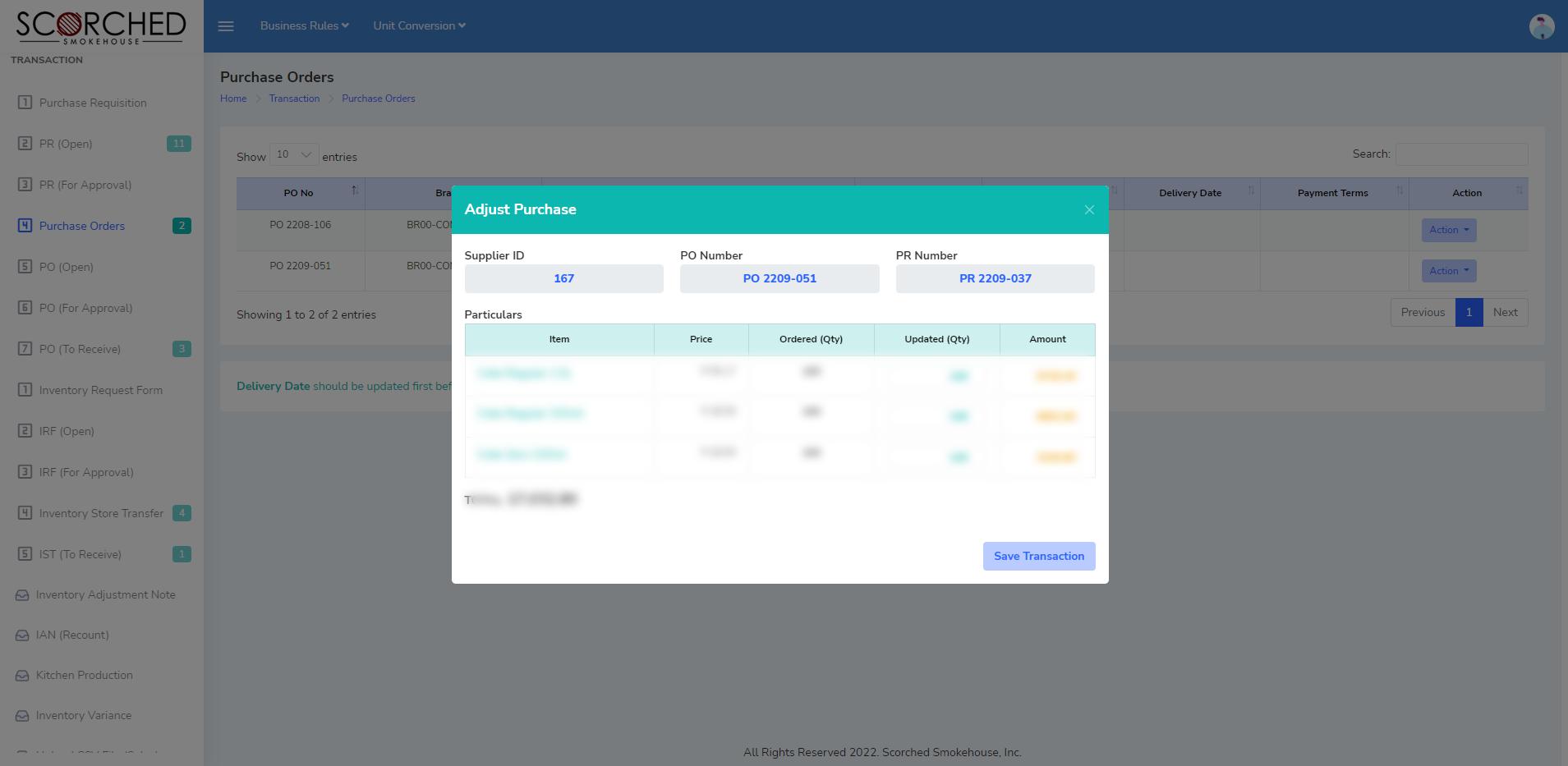Screen dimensions: 1568x766
Task: Click the Purchase Orders breadcrumb link
Action: click(x=379, y=99)
